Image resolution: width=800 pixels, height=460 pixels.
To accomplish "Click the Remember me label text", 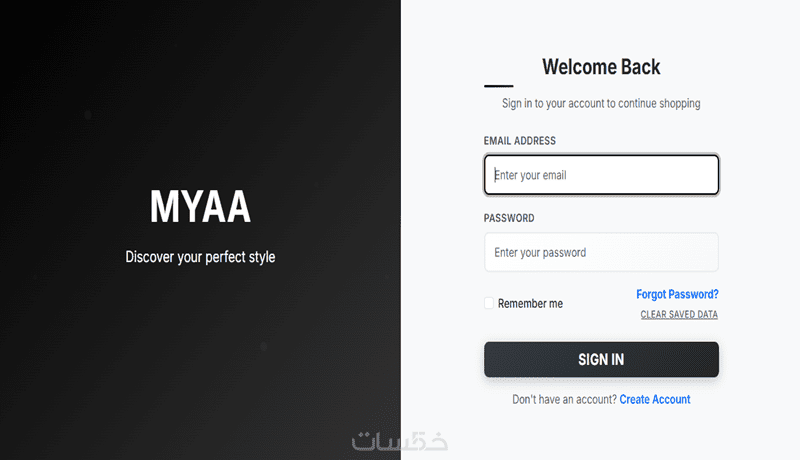I will pos(530,303).
